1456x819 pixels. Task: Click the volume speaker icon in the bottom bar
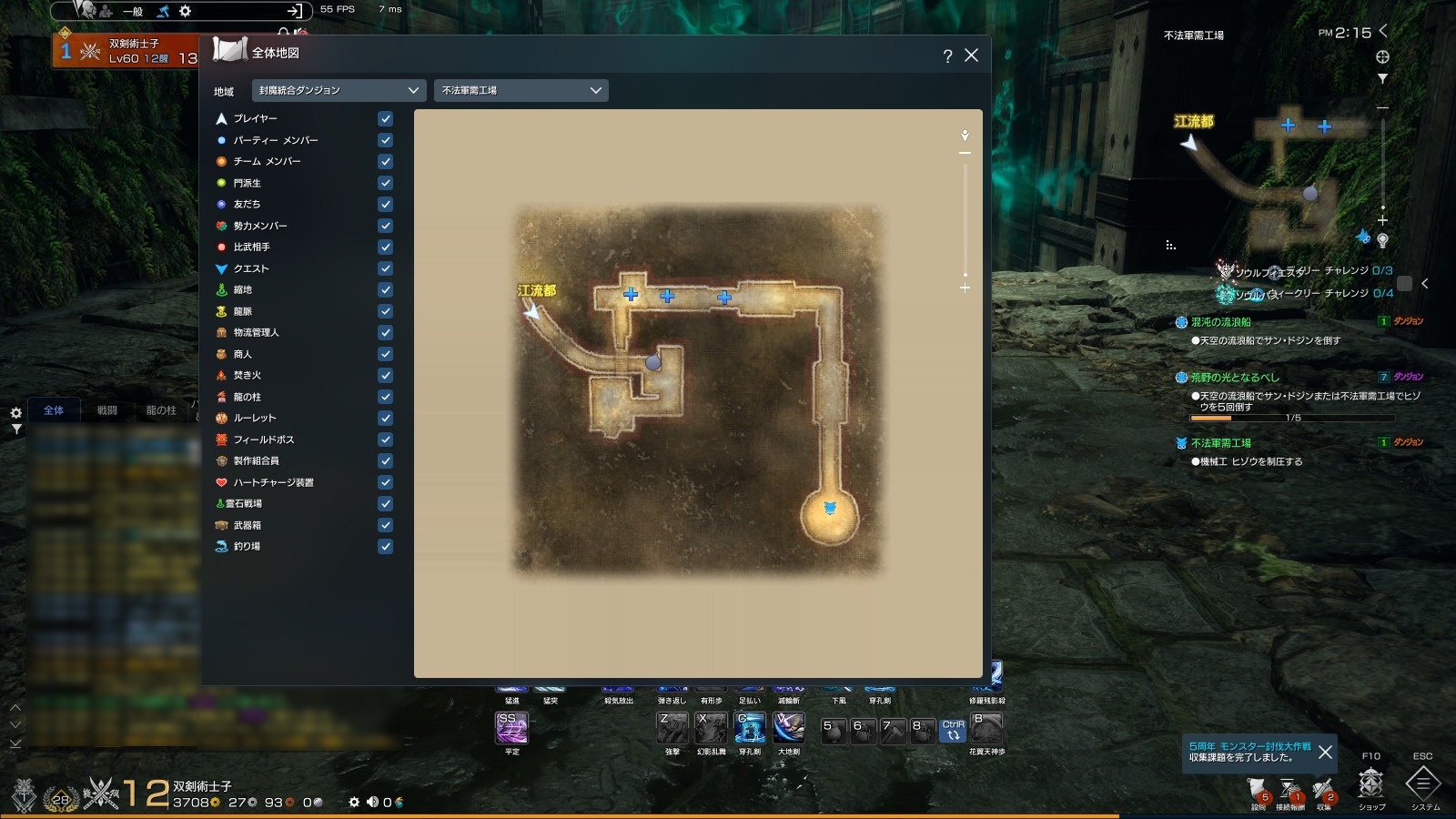coord(372,802)
